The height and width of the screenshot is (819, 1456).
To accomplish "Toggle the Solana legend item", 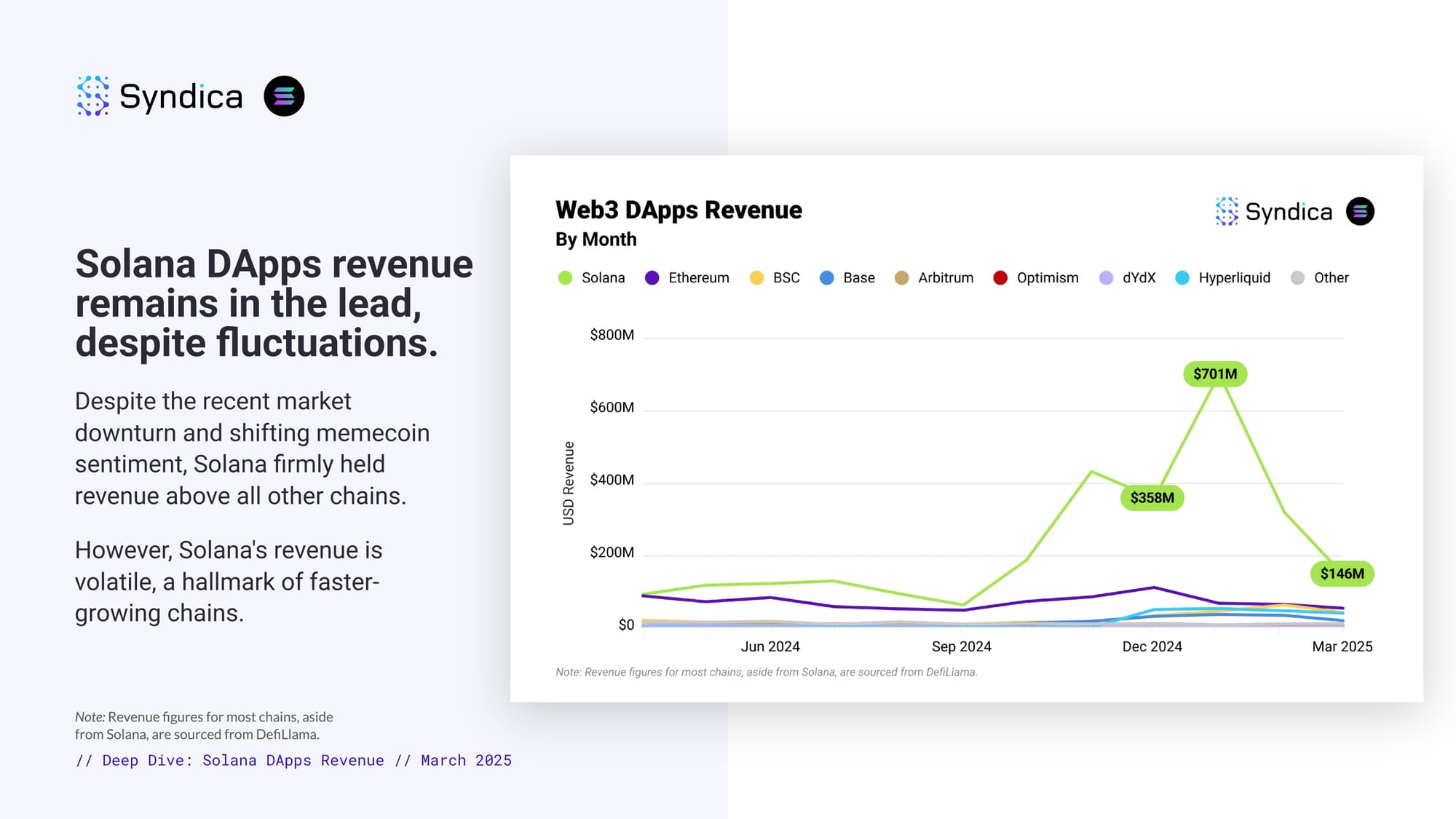I will coord(592,277).
